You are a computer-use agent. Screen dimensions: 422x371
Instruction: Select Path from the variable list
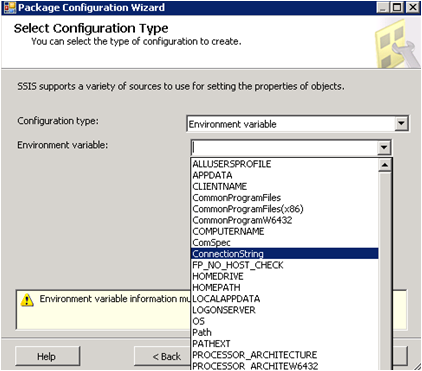coord(285,332)
